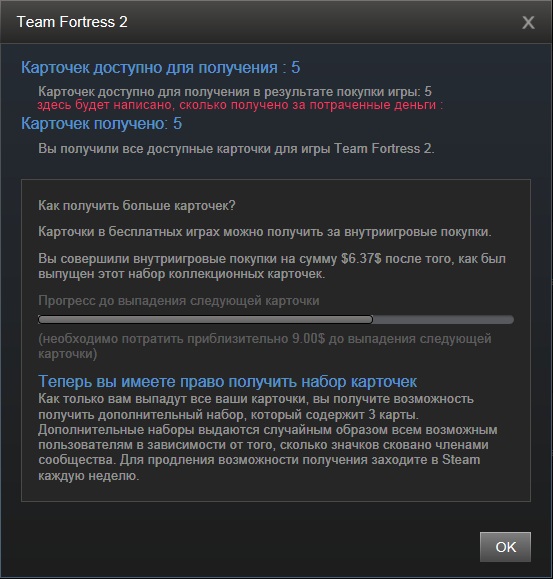
Task: Click the sentence about badges crafted by community members
Action: coord(268,445)
